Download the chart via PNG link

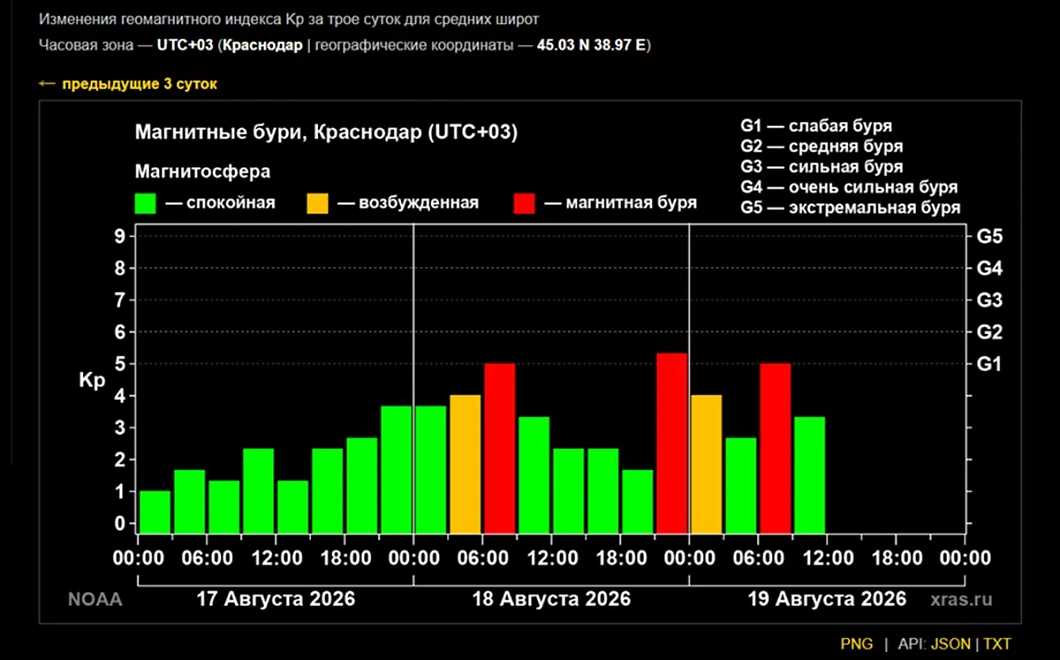857,644
